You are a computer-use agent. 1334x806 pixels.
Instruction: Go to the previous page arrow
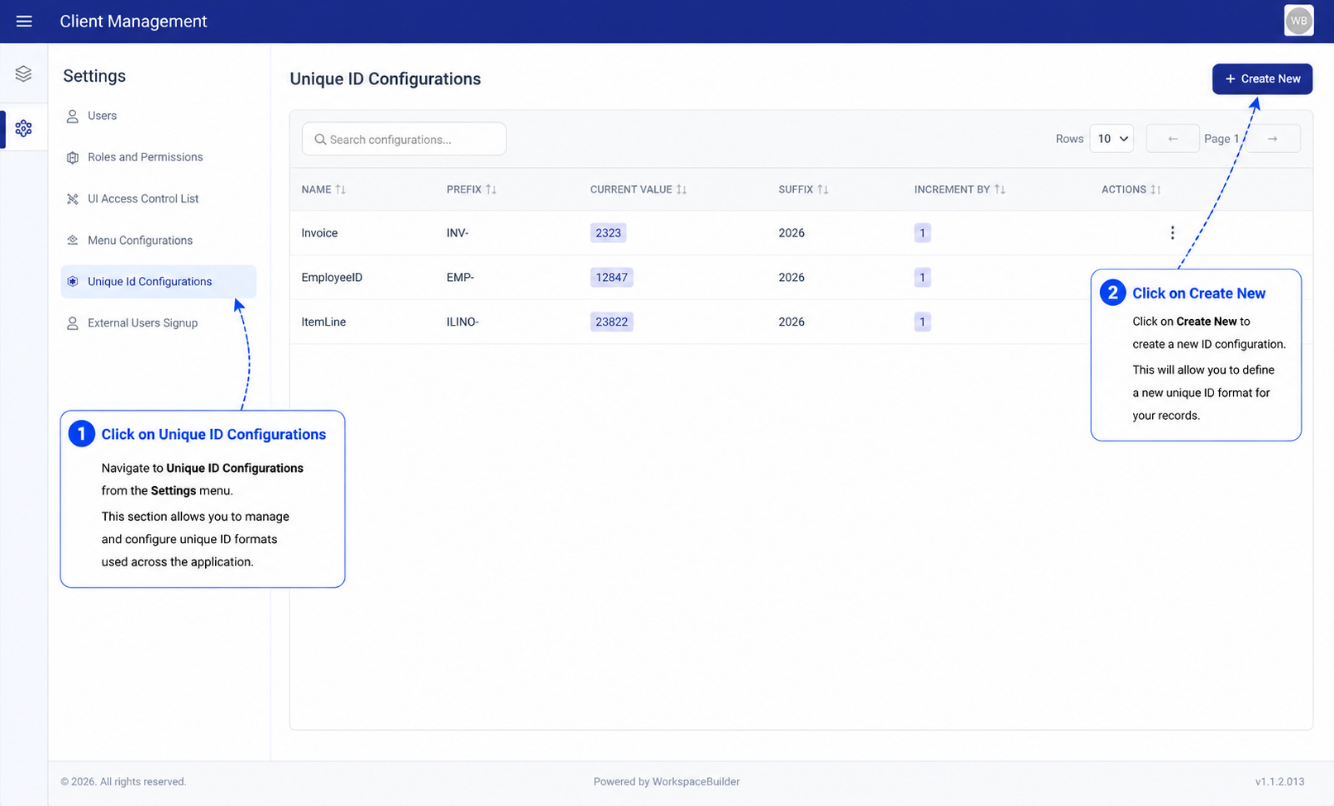tap(1173, 139)
